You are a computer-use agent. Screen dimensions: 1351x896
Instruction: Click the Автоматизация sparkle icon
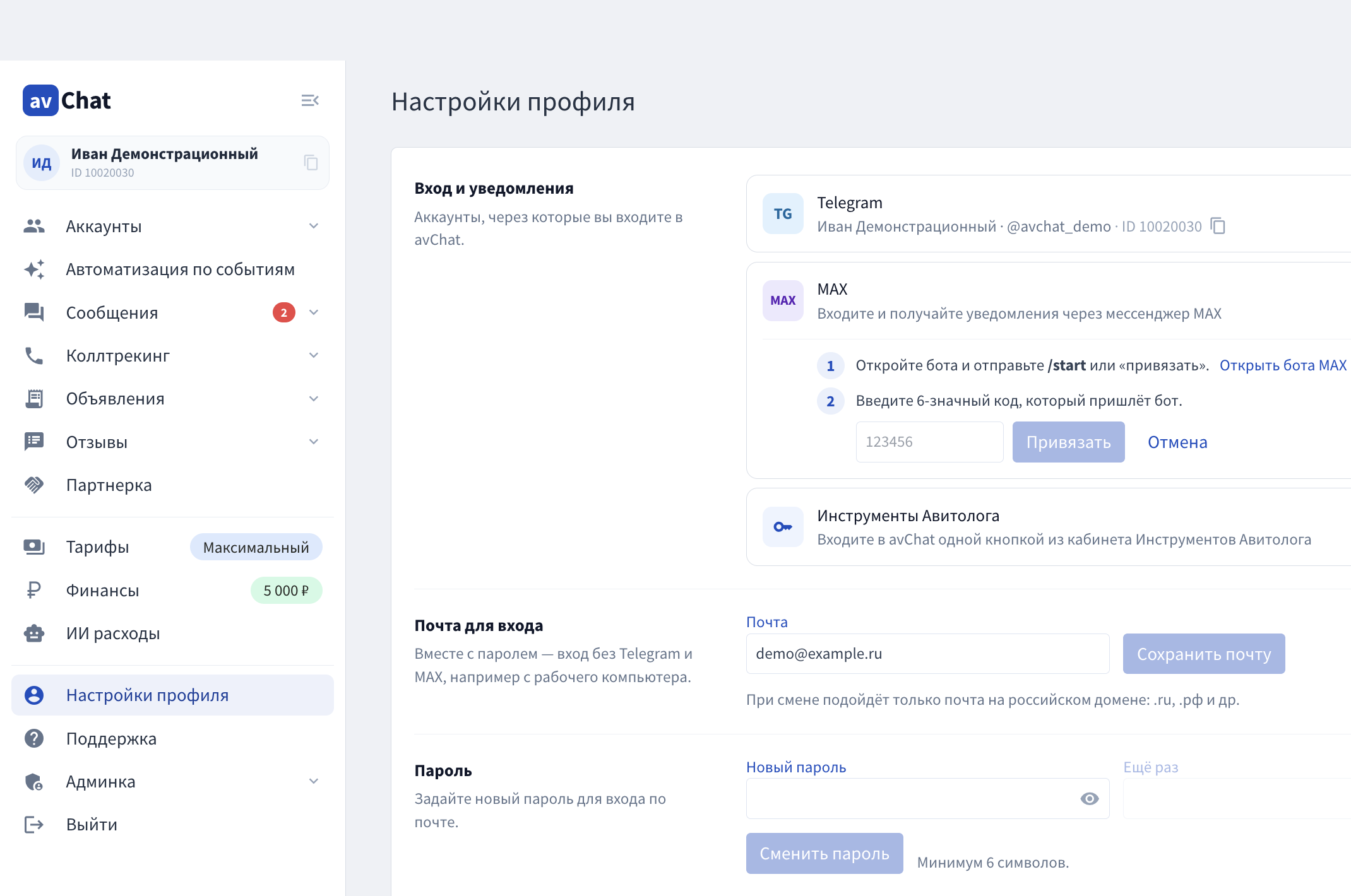[34, 269]
